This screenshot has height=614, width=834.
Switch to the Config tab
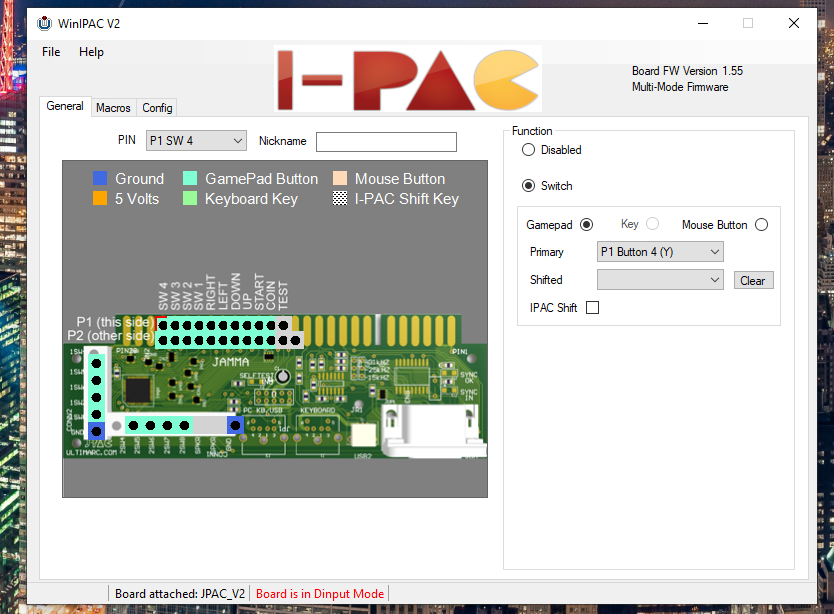pyautogui.click(x=157, y=108)
